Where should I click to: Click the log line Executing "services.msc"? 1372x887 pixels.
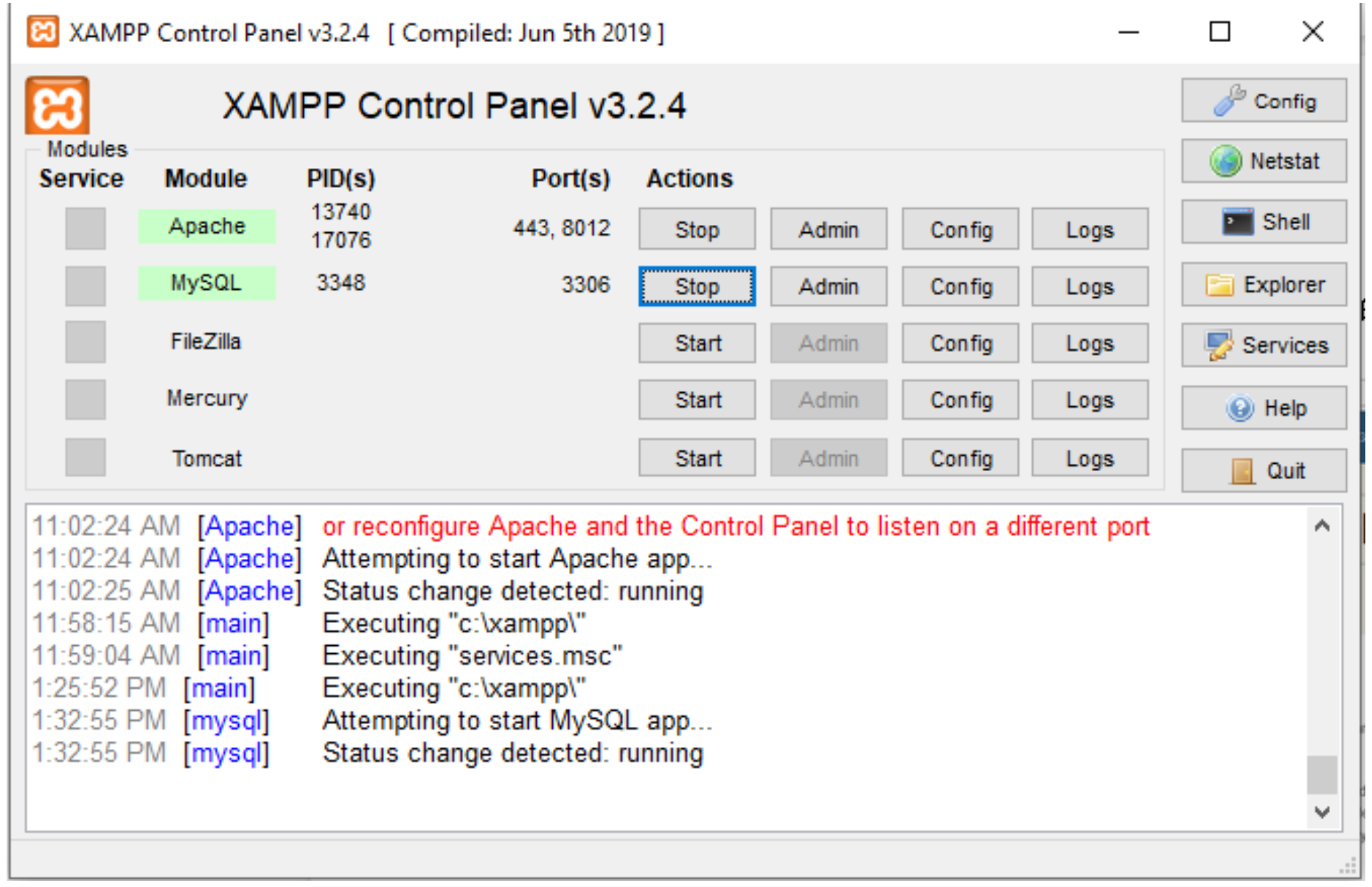tap(473, 655)
